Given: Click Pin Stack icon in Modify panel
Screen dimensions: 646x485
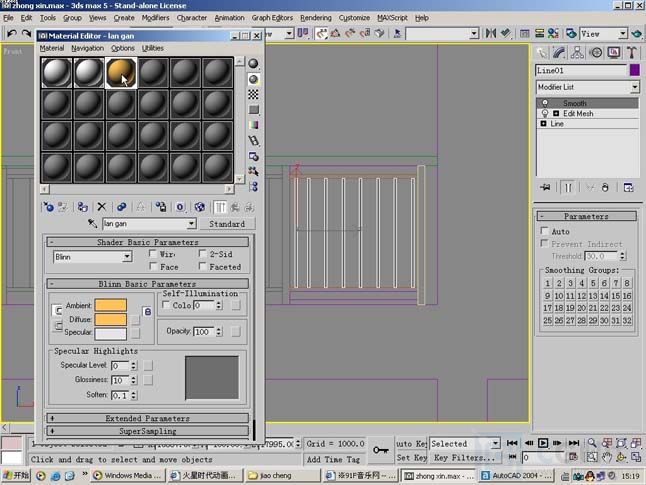Looking at the screenshot, I should [x=545, y=187].
